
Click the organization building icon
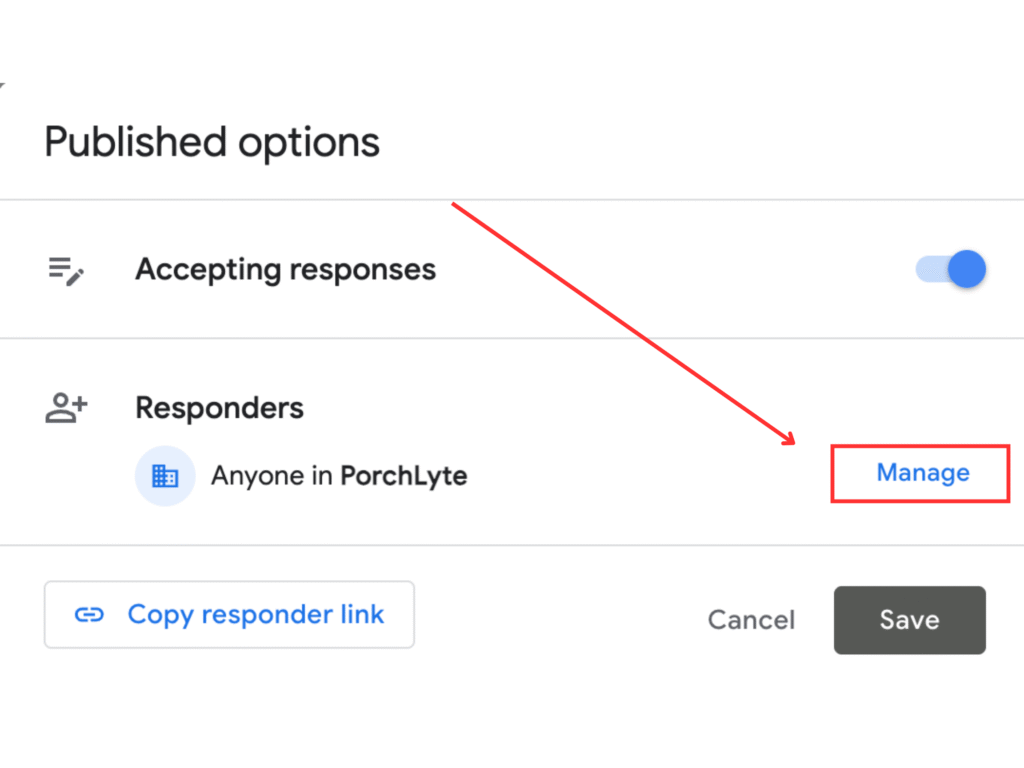click(164, 476)
